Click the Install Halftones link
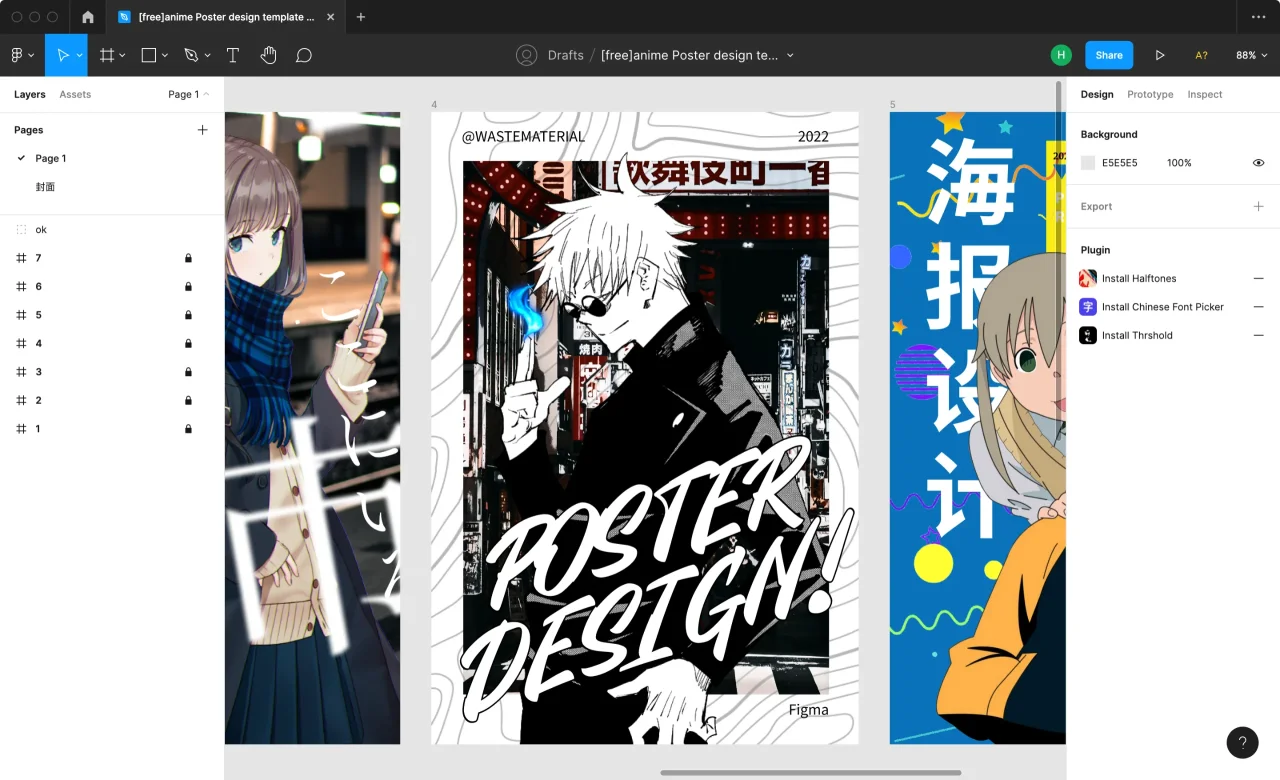The image size is (1280, 780). pos(1139,278)
